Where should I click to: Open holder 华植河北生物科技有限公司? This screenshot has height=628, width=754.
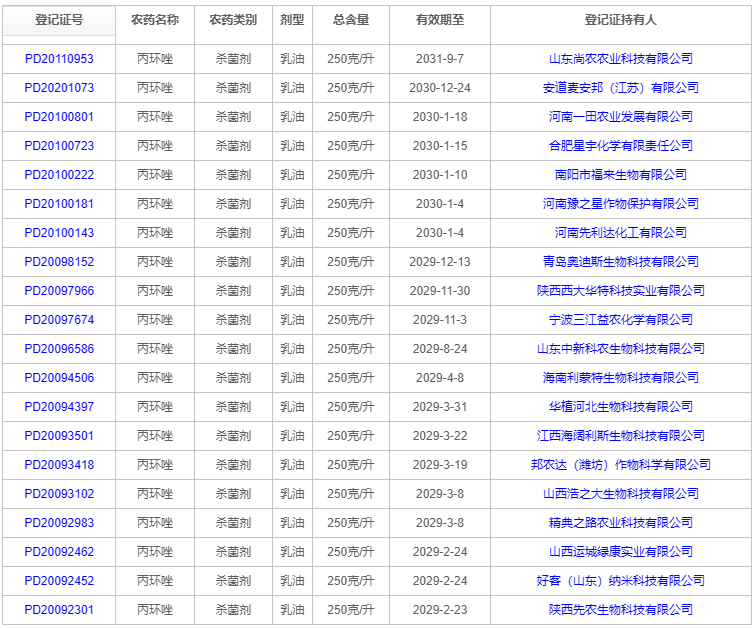pyautogui.click(x=621, y=407)
